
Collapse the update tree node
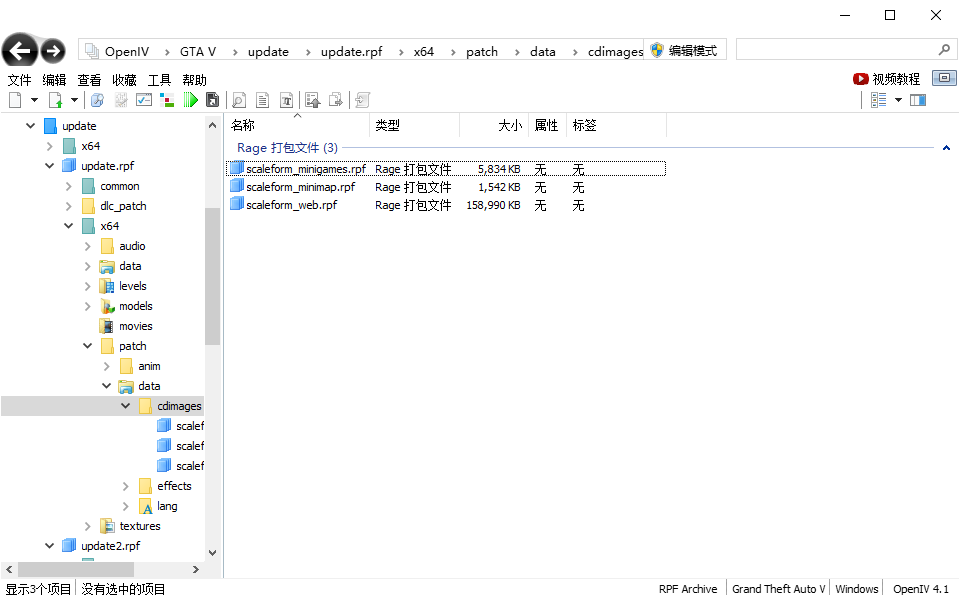pos(31,126)
